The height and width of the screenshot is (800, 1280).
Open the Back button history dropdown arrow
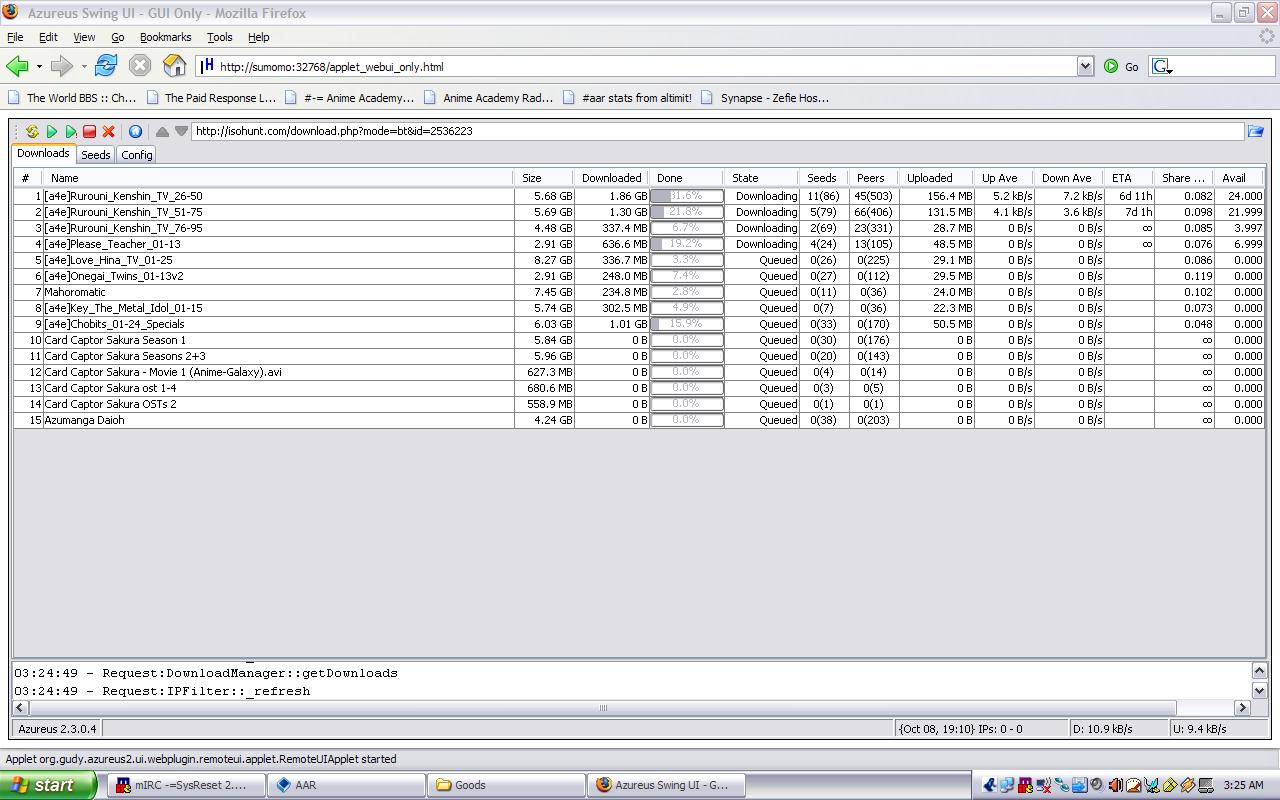[x=39, y=67]
